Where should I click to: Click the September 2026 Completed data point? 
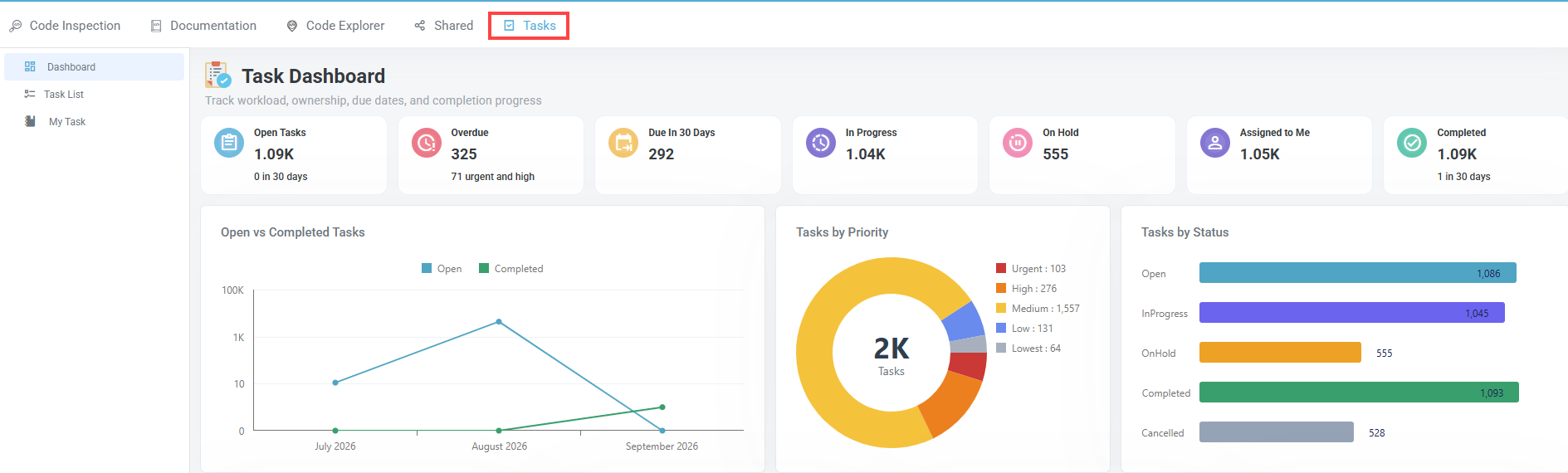point(662,407)
